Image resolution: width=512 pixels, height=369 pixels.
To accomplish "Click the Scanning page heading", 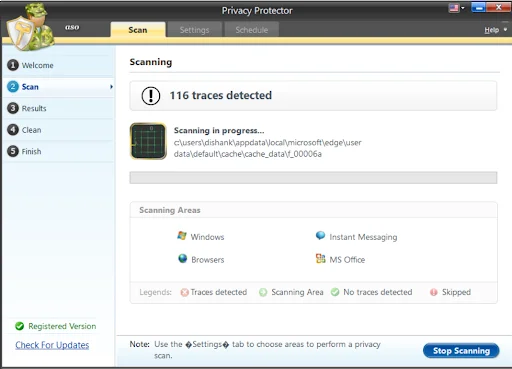I will click(151, 62).
